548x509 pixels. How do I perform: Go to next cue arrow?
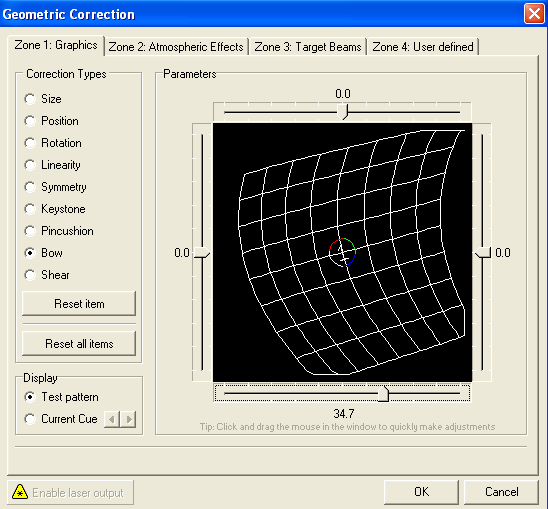pos(128,419)
